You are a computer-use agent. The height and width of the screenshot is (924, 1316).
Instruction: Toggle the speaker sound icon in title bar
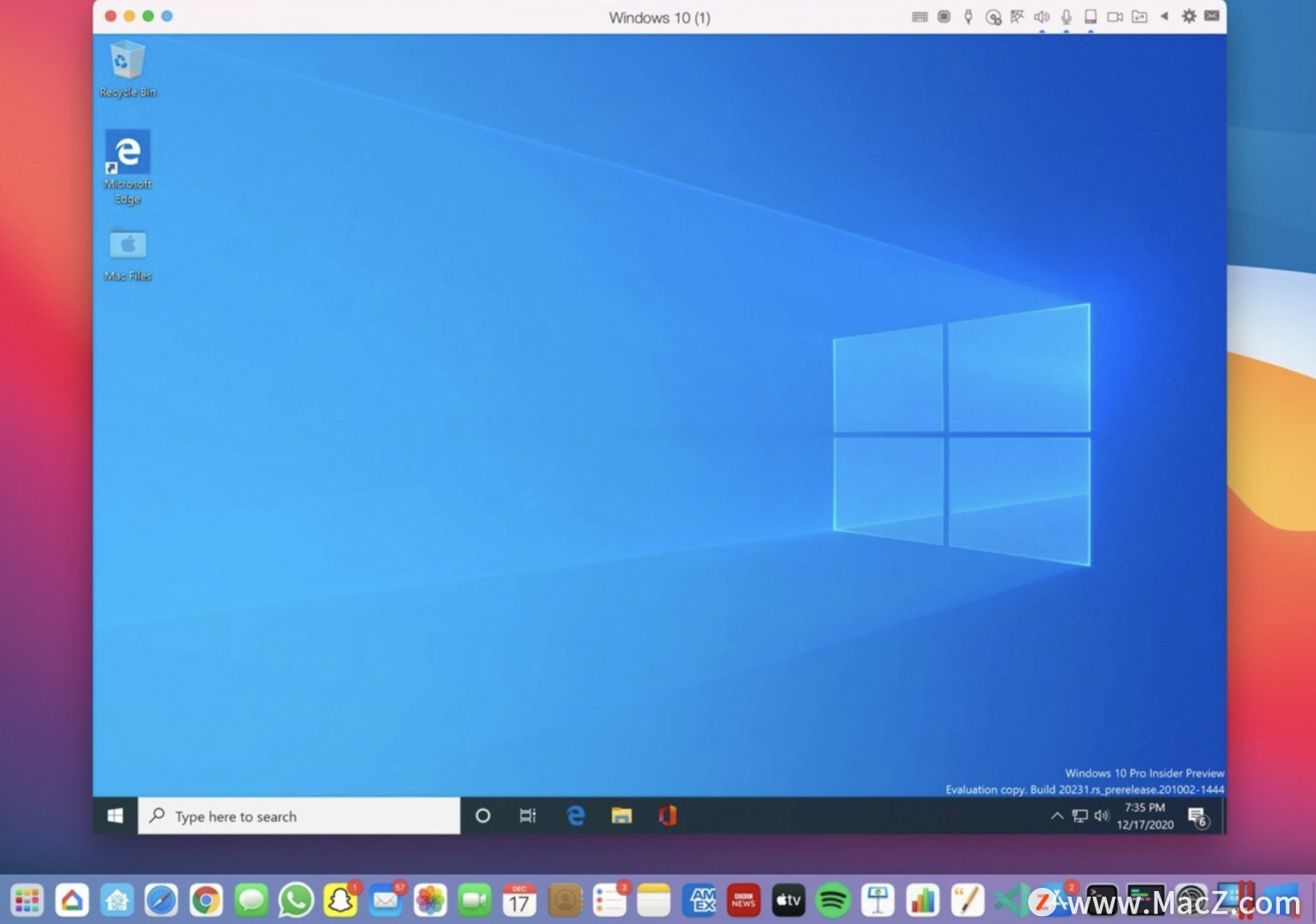1042,17
